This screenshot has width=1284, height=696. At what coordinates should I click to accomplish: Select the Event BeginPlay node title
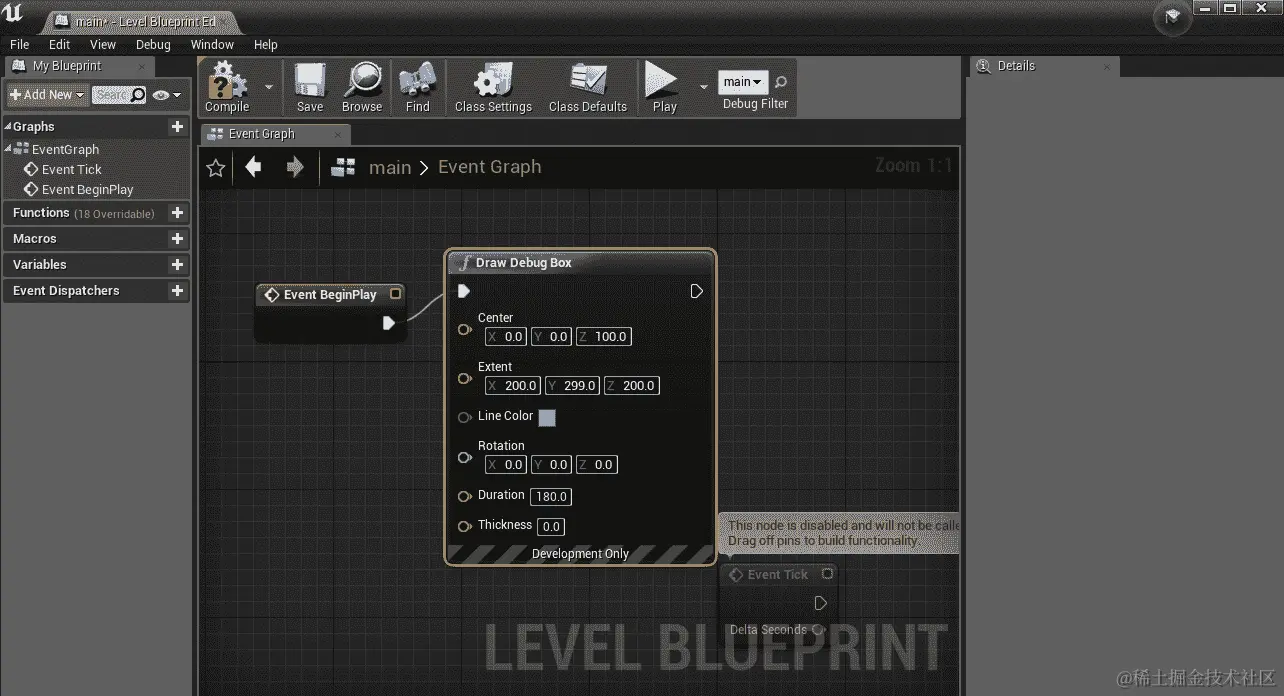(330, 294)
